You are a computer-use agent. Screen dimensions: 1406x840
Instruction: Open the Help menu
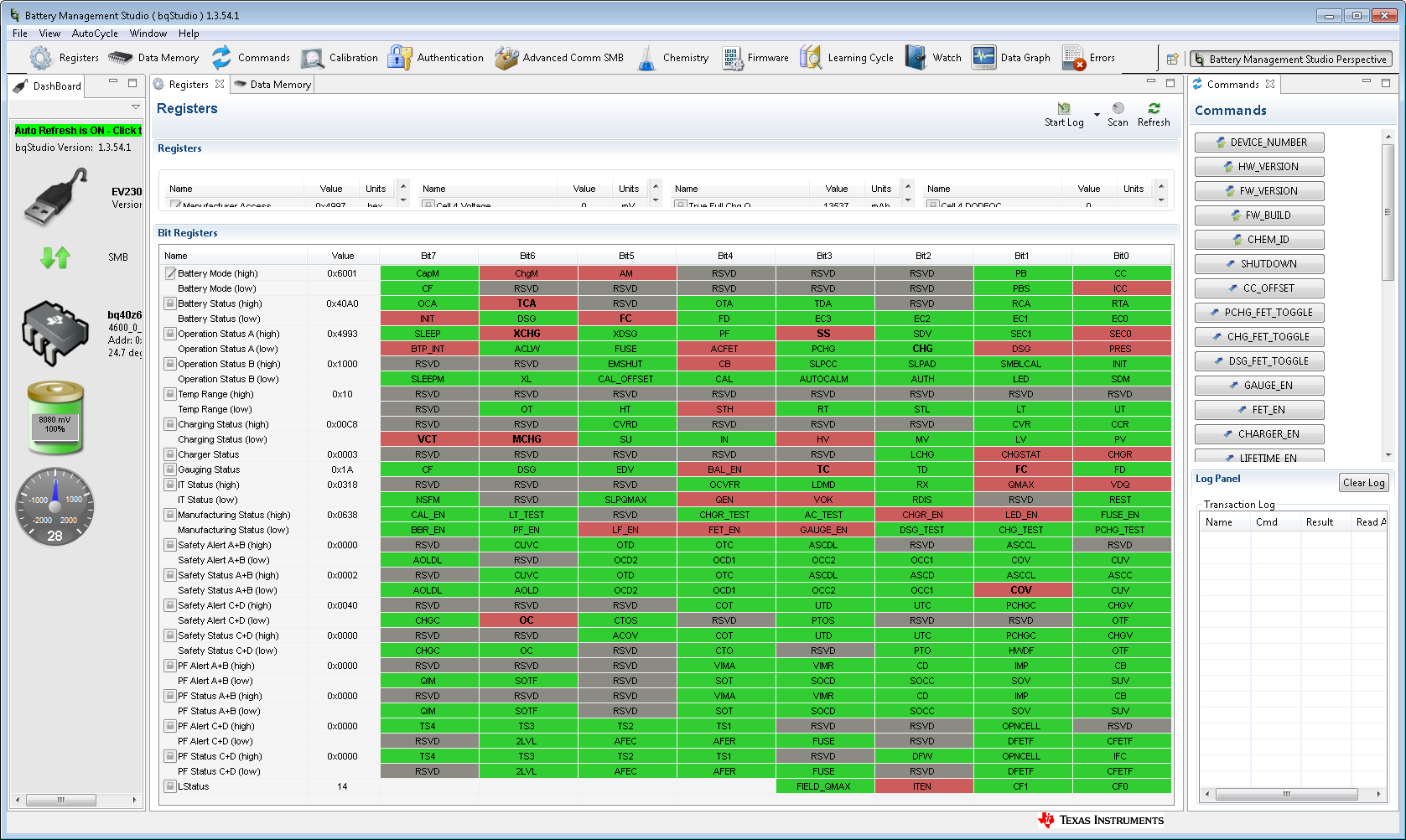[189, 34]
